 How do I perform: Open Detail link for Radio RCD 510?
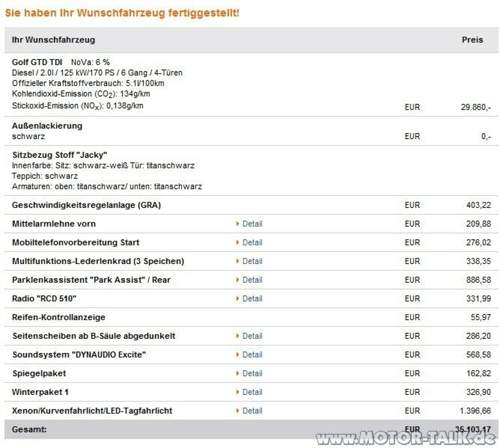pos(252,298)
